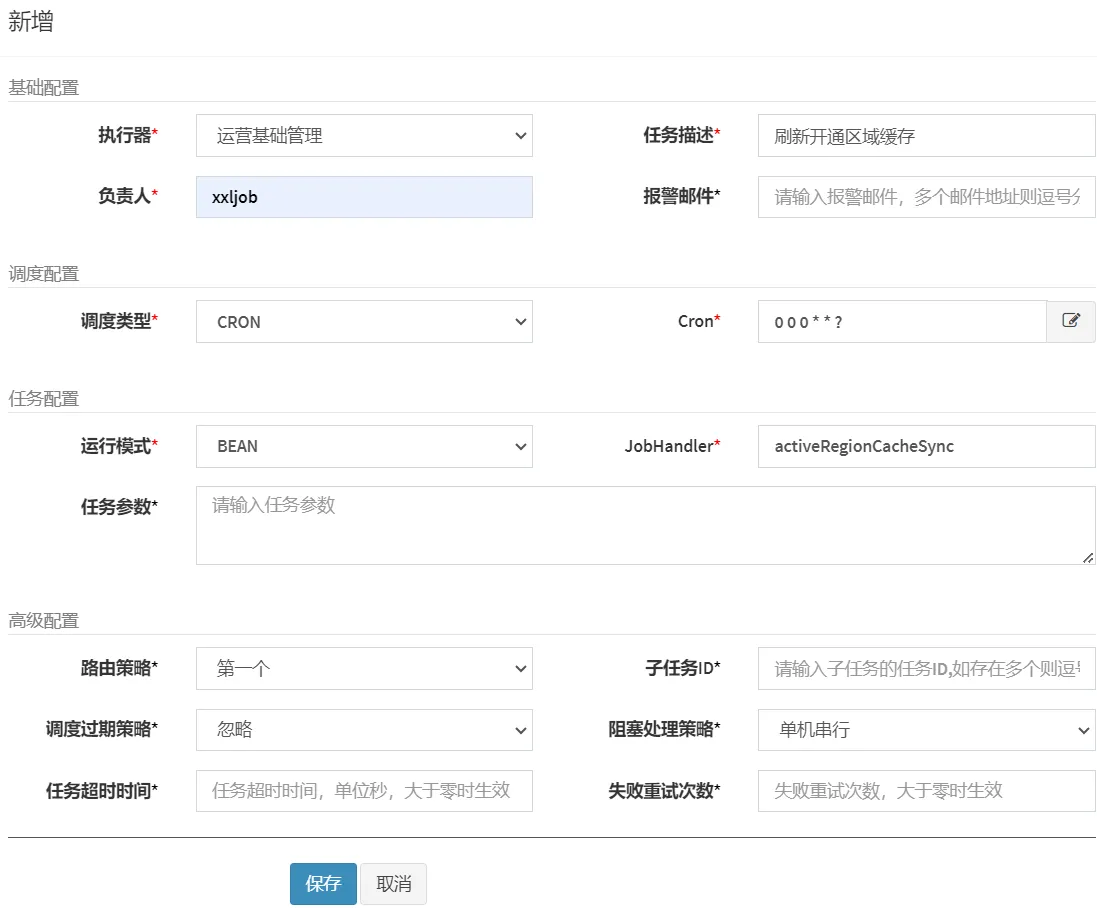Click the Cron expression text field
Image resolution: width=1097 pixels, height=908 pixels.
pos(902,322)
